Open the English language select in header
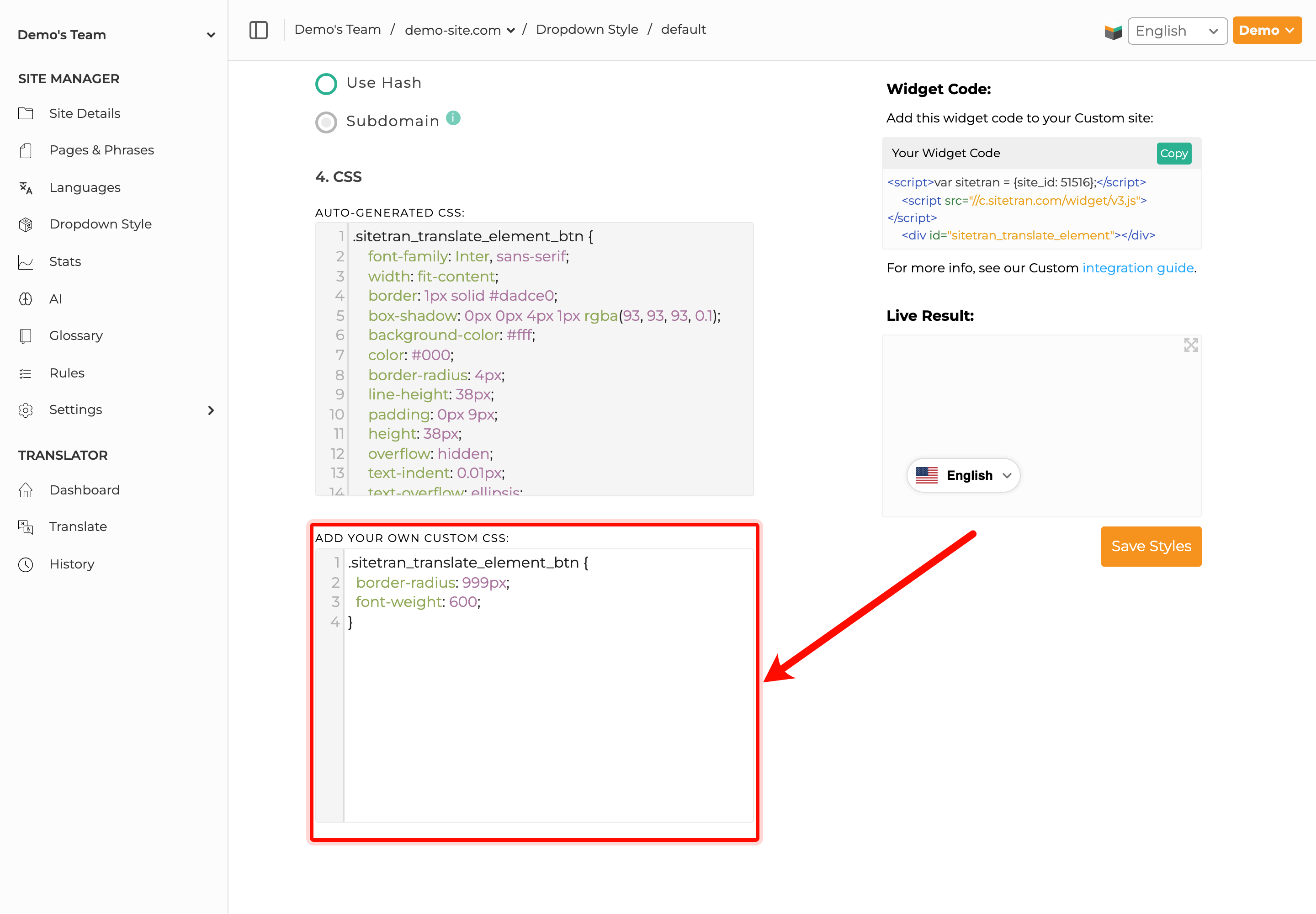Viewport: 1316px width, 914px height. pos(1178,31)
